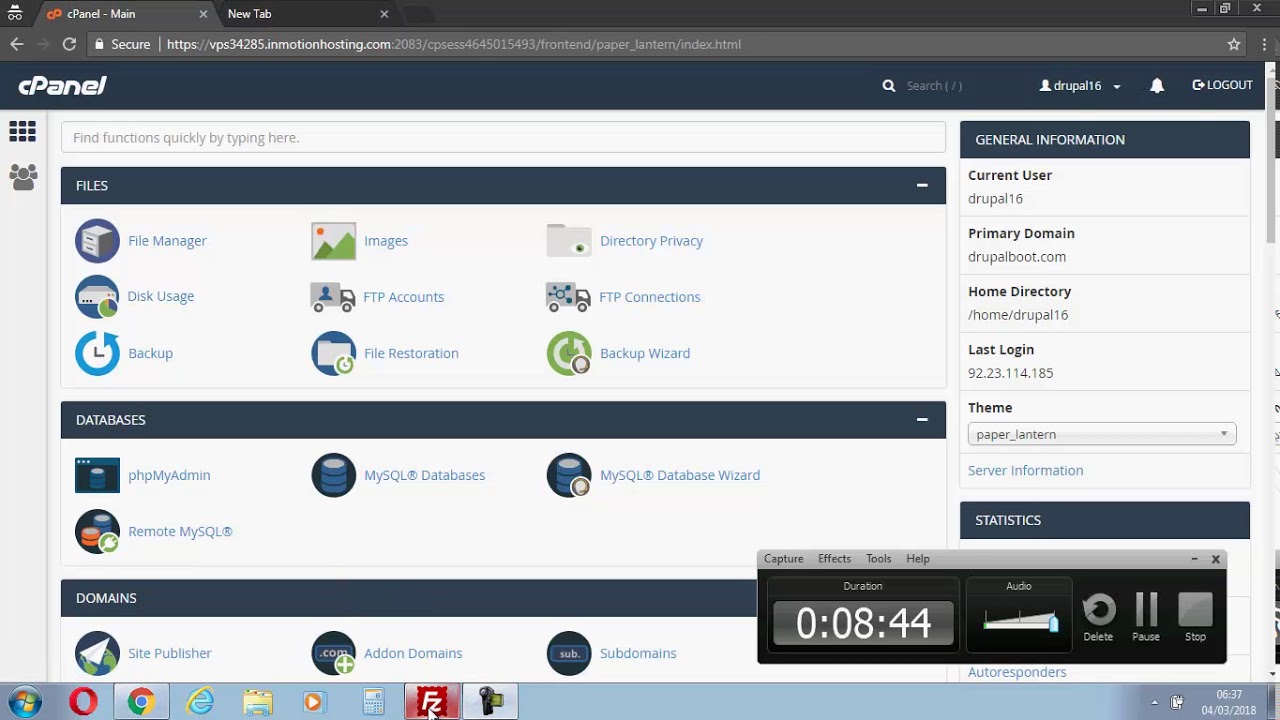Delete the current recording

[1098, 616]
